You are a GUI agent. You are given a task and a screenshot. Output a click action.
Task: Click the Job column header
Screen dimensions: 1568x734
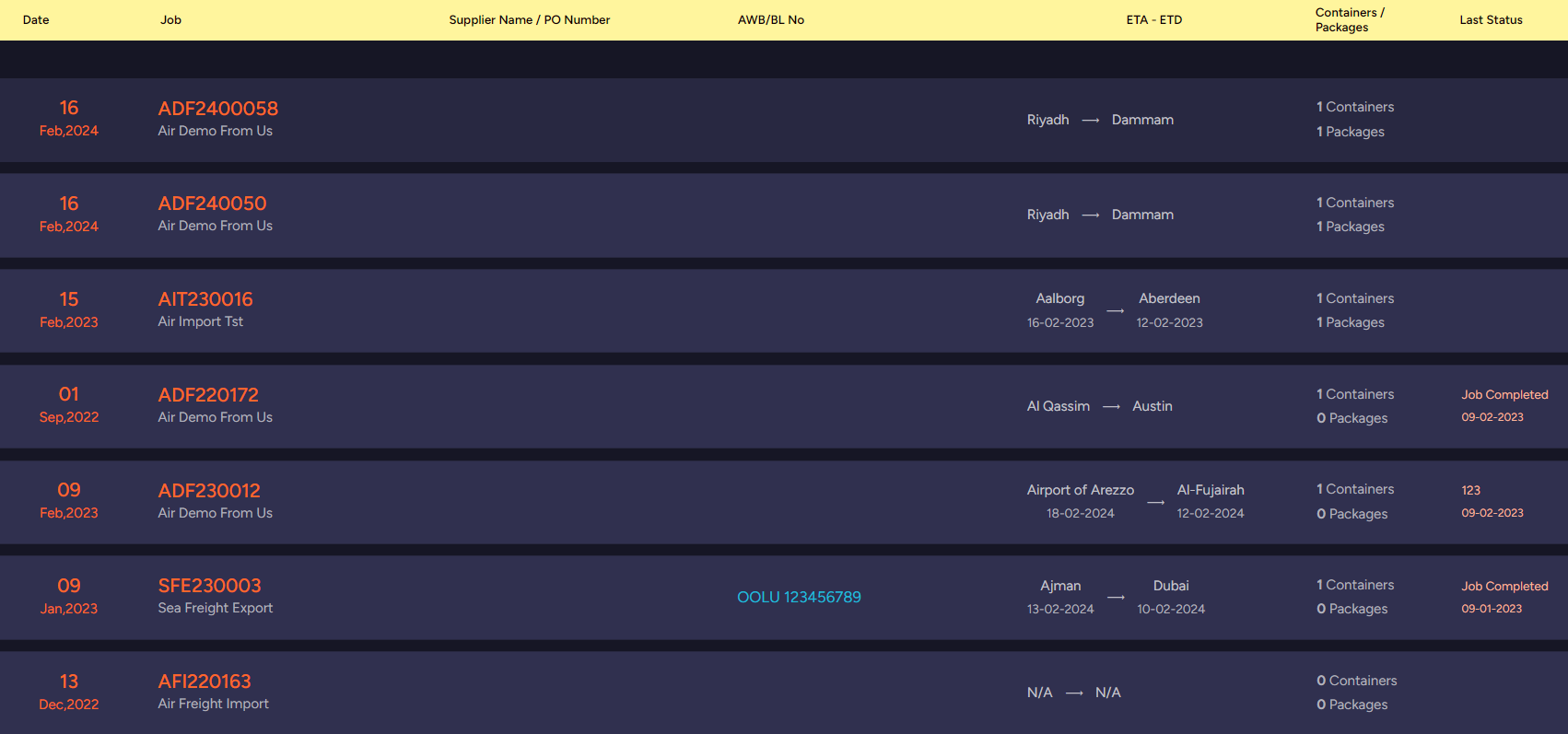click(x=170, y=19)
